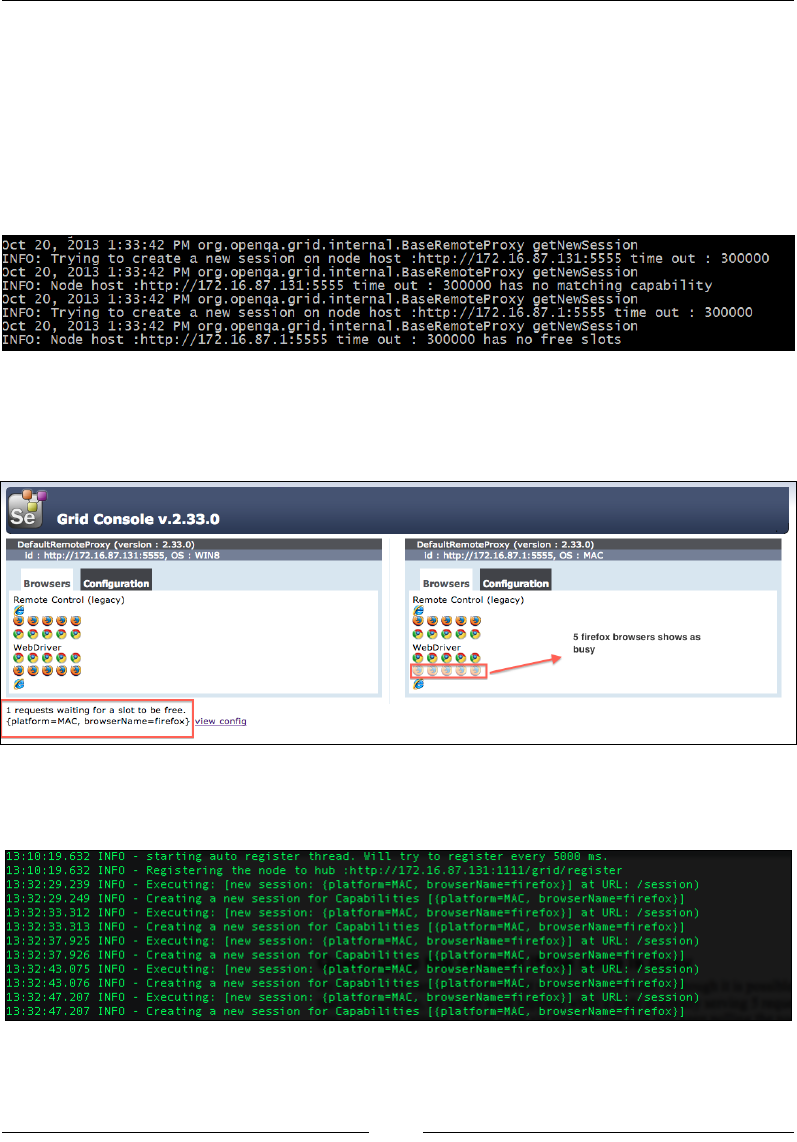Click Internet Explorer icon under WIN8 WebDriver
This screenshot has height=1142, width=797.
[19, 684]
